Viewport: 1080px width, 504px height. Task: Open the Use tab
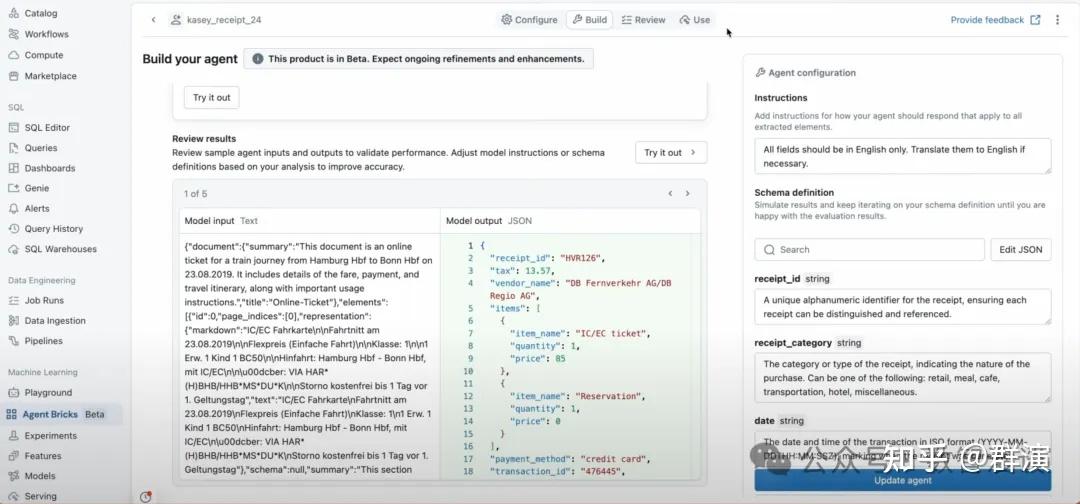pyautogui.click(x=694, y=20)
